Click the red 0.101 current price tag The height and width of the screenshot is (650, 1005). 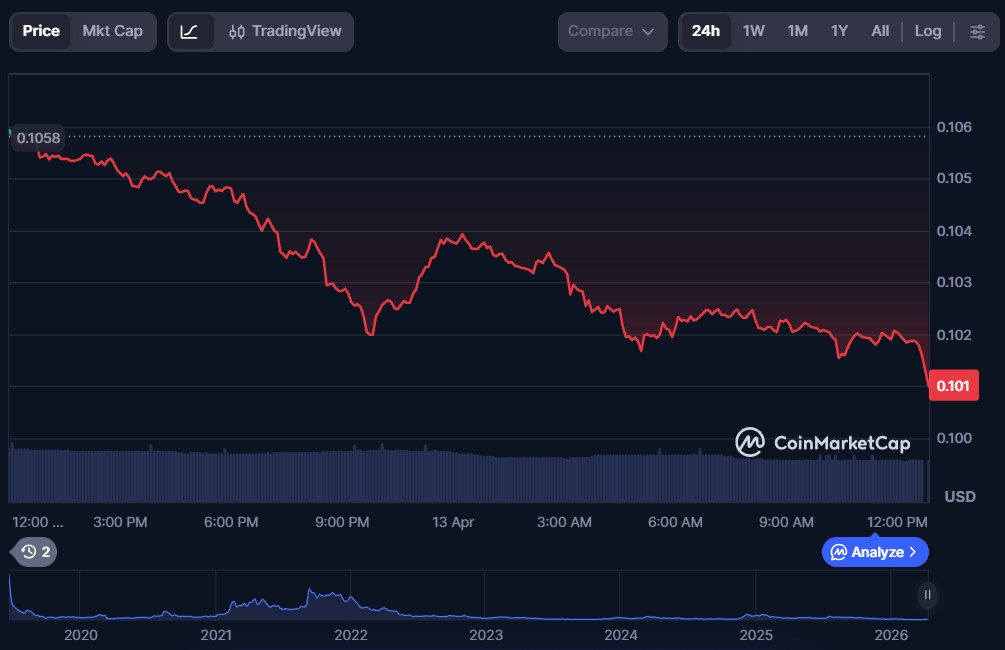coord(953,385)
